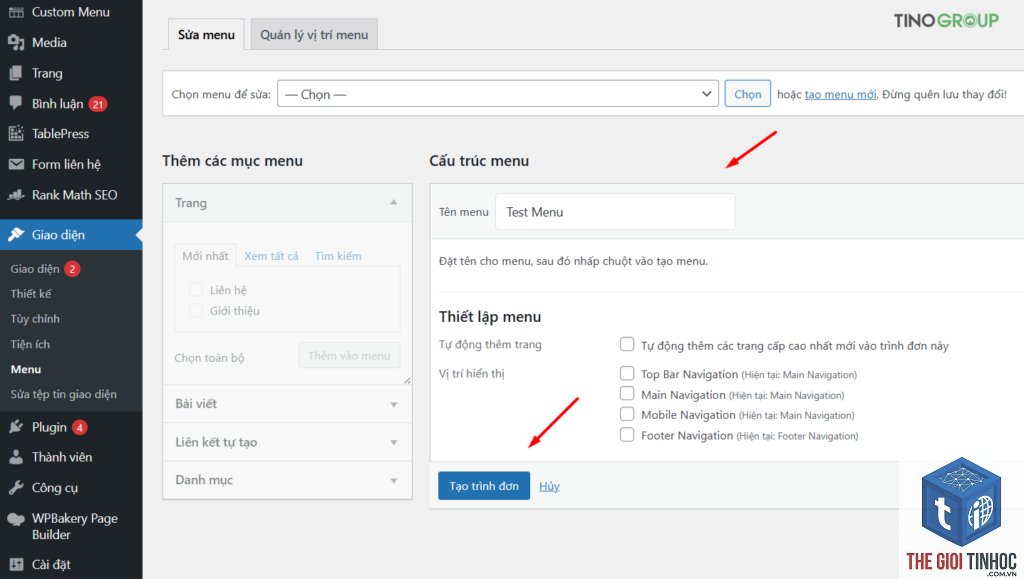The width and height of the screenshot is (1024, 579).
Task: Click the Form liên hệ envelope icon
Action: tap(16, 164)
